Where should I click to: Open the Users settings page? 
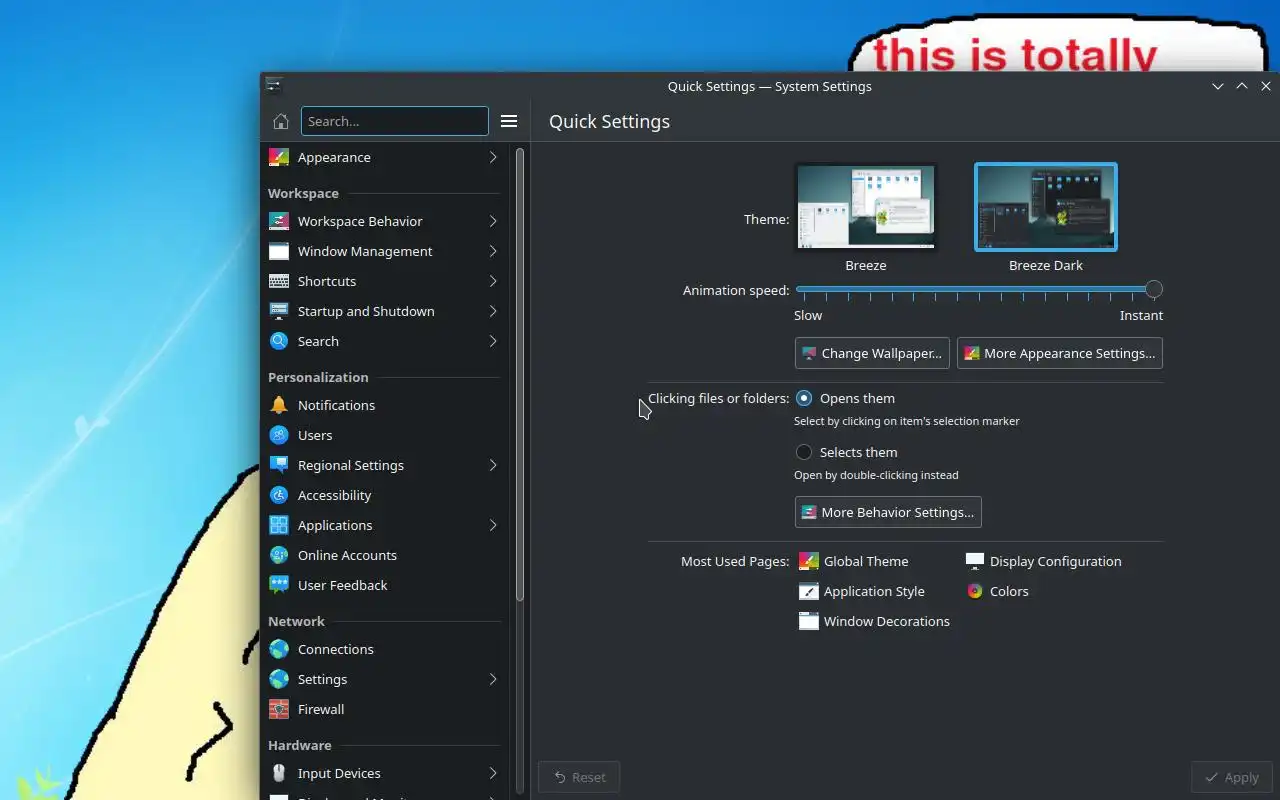pos(385,435)
